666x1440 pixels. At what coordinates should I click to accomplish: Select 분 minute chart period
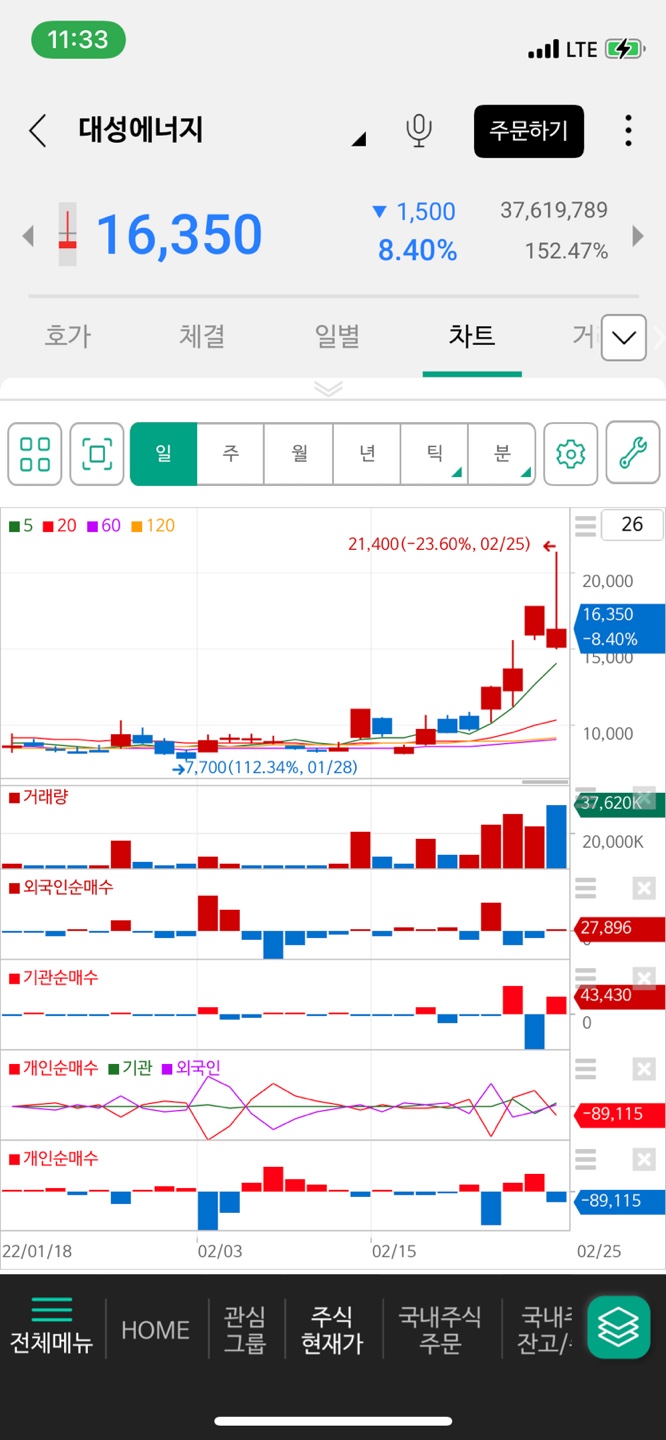click(x=502, y=454)
